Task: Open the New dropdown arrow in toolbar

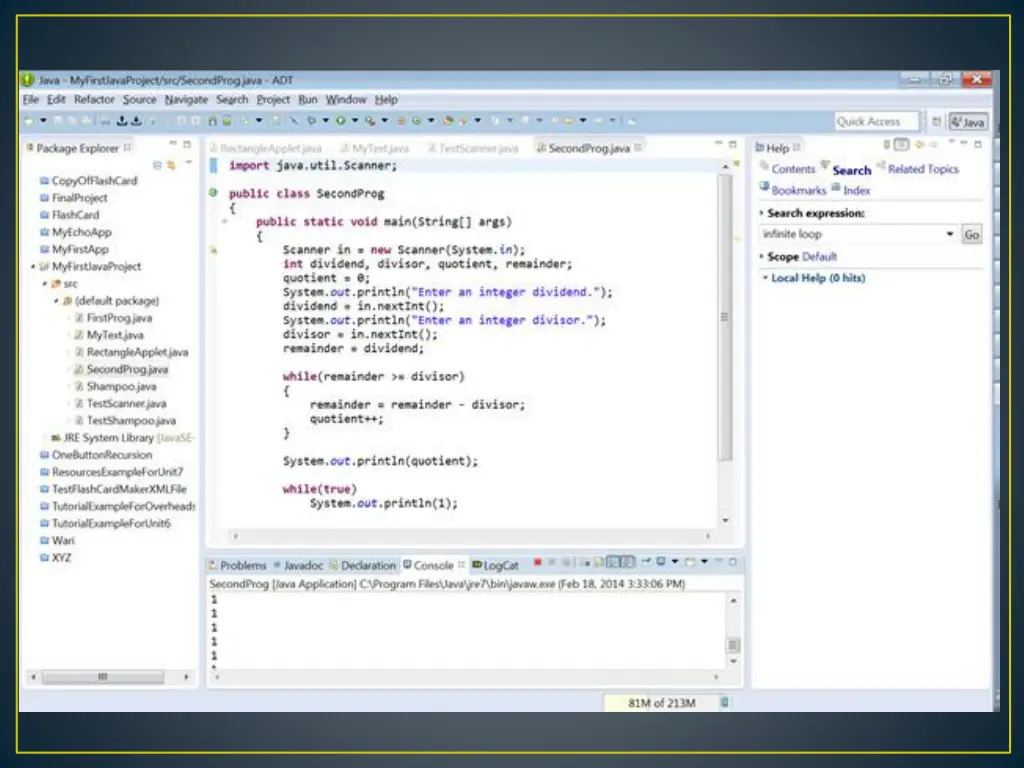Action: point(44,121)
